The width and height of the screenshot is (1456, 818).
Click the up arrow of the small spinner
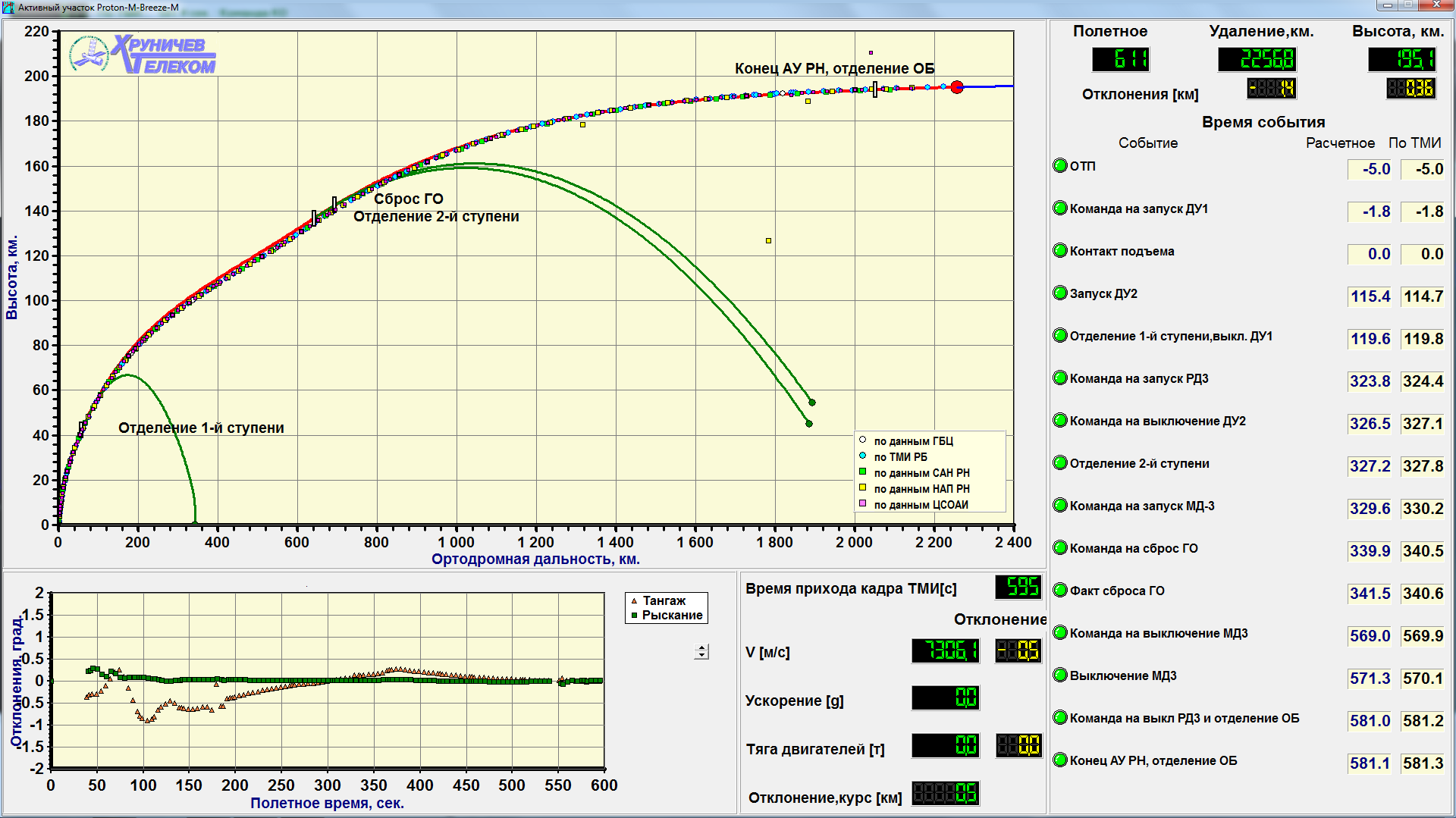tap(702, 648)
